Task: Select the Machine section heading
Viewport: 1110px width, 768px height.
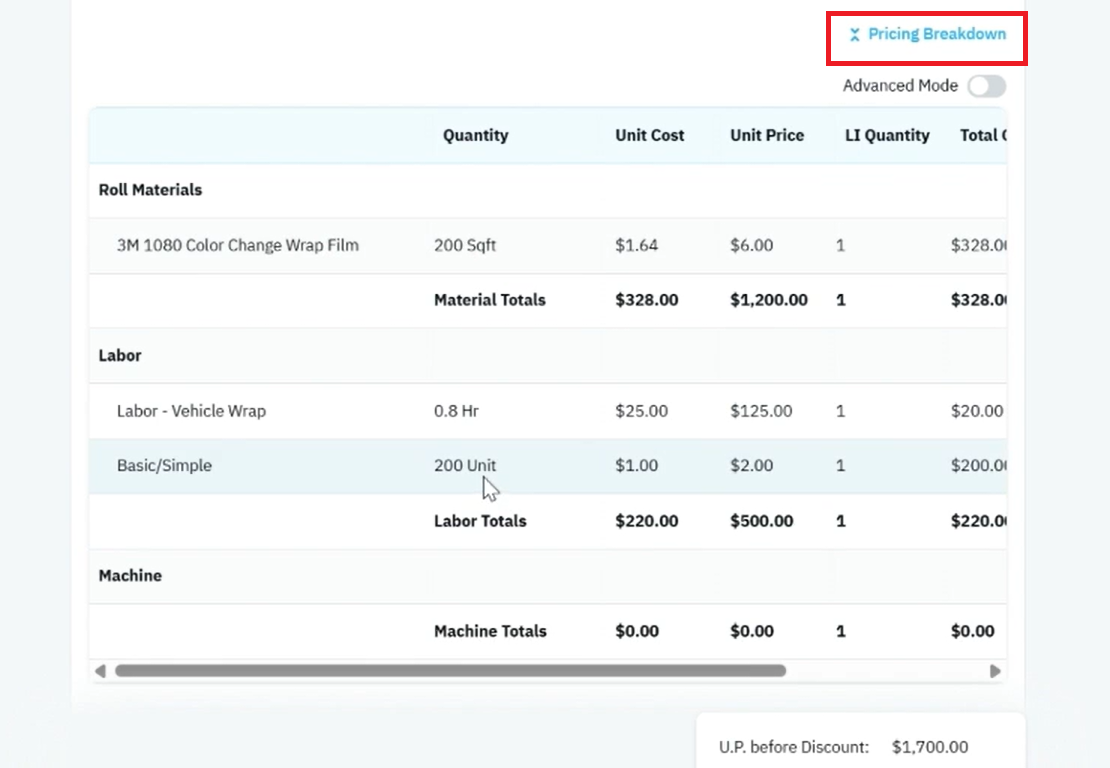Action: pyautogui.click(x=130, y=575)
